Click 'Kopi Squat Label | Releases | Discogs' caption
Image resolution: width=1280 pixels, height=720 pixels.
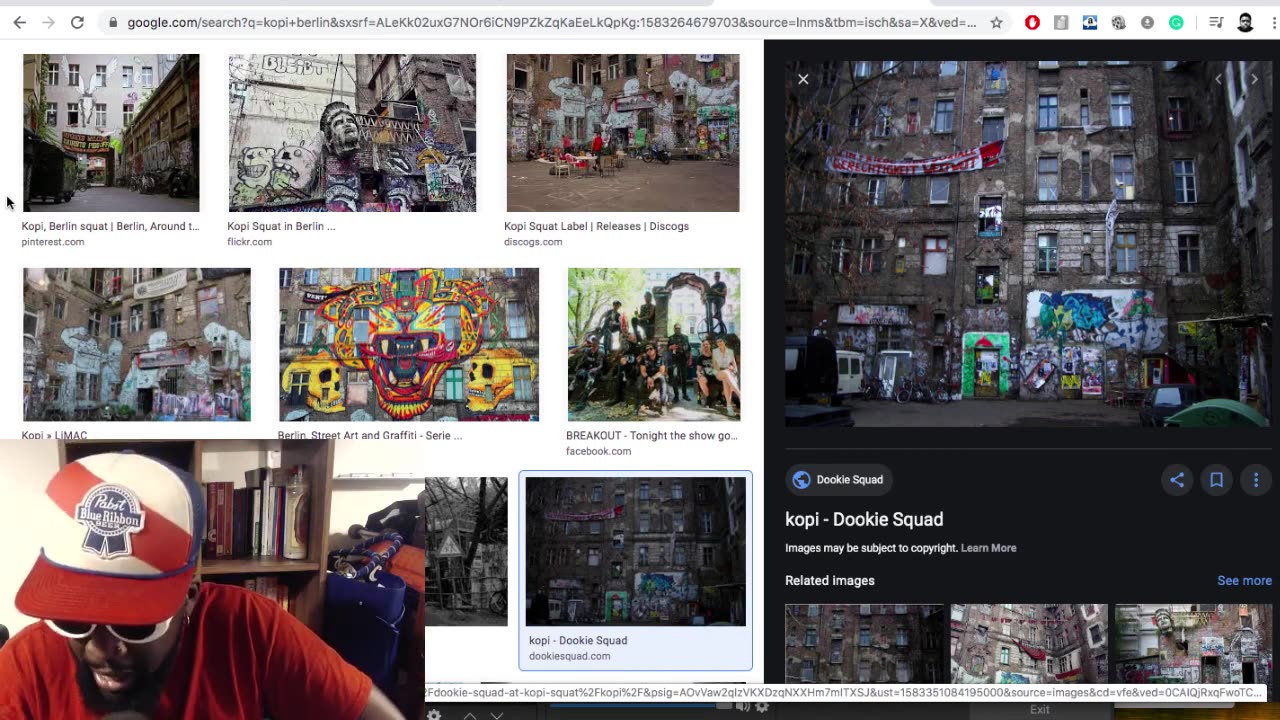pyautogui.click(x=596, y=226)
